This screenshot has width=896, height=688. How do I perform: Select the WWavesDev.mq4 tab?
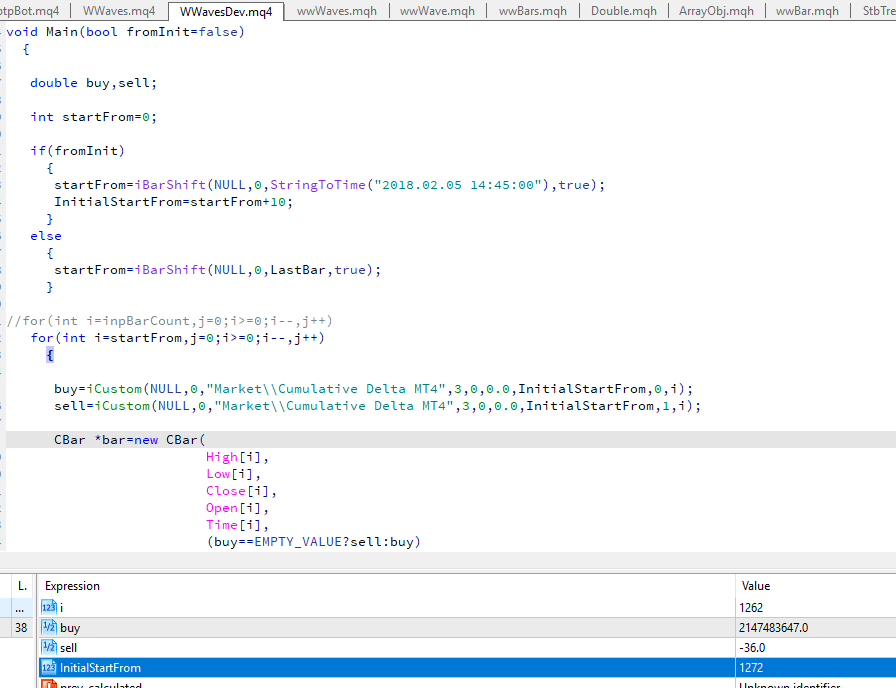(x=226, y=11)
